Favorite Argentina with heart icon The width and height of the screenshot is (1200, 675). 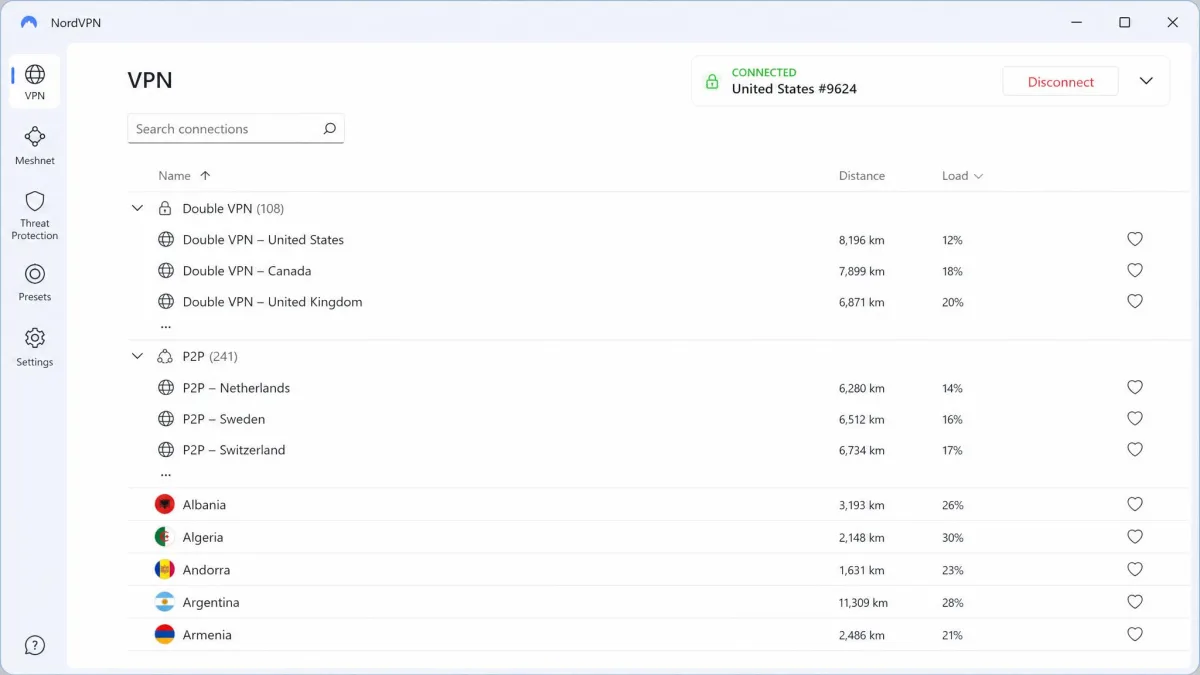1135,602
